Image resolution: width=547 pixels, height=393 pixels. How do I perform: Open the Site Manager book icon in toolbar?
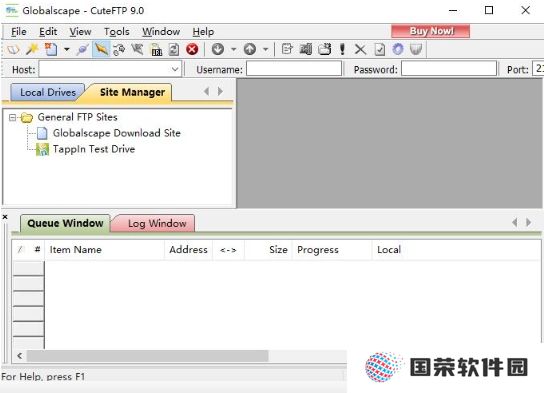click(13, 49)
